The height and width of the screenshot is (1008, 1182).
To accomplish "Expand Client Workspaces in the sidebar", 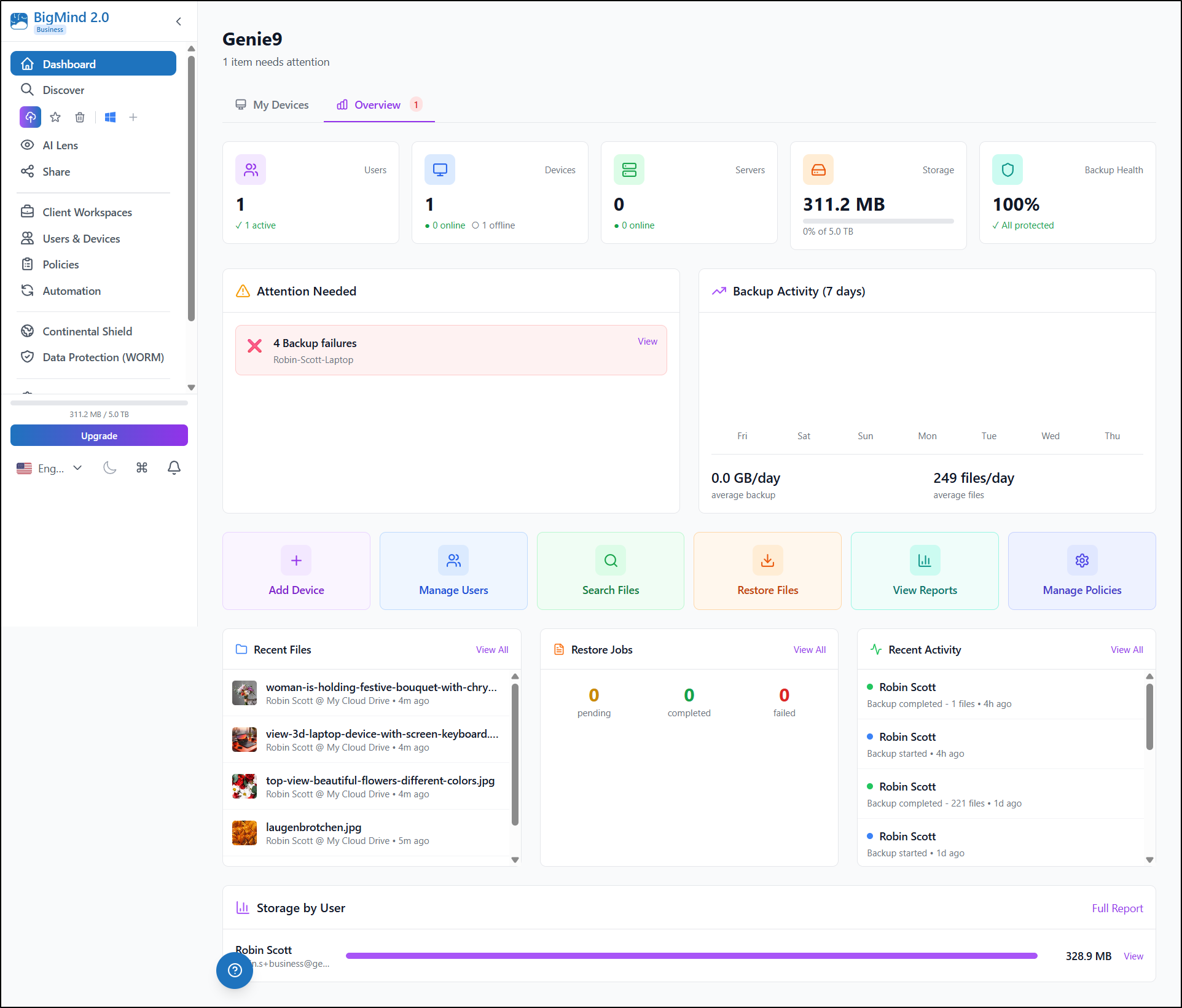I will click(x=87, y=212).
